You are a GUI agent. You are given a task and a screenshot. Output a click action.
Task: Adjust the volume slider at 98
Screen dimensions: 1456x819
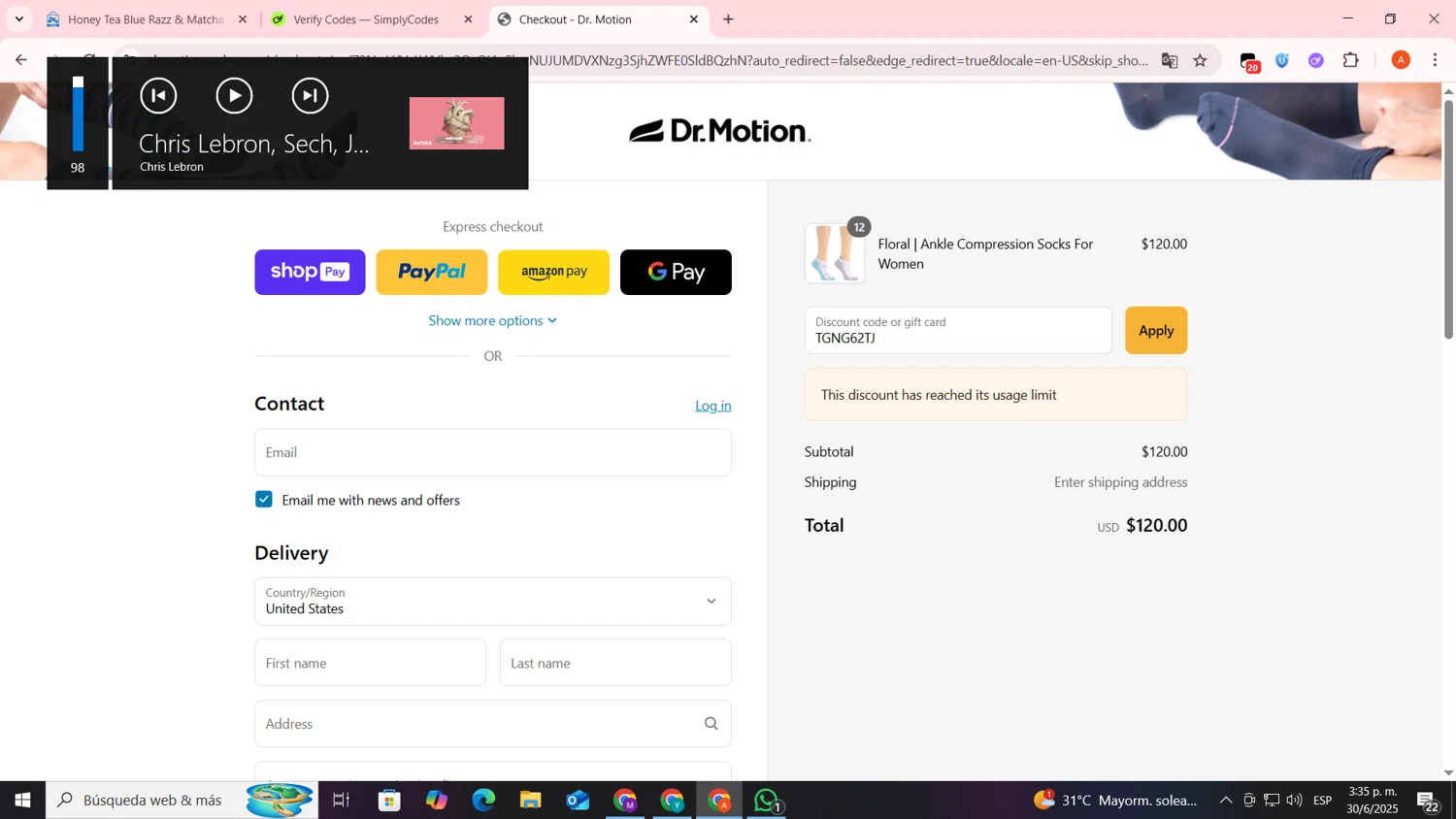click(78, 114)
